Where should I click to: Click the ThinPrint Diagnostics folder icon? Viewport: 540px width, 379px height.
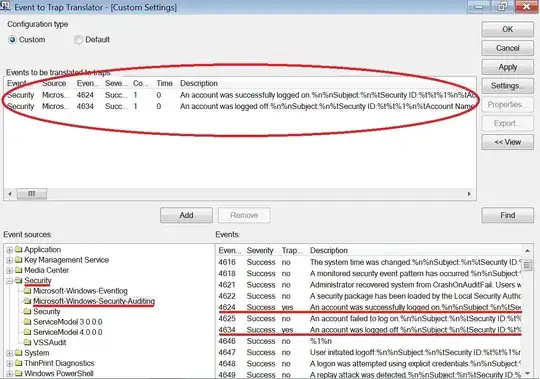(x=19, y=363)
